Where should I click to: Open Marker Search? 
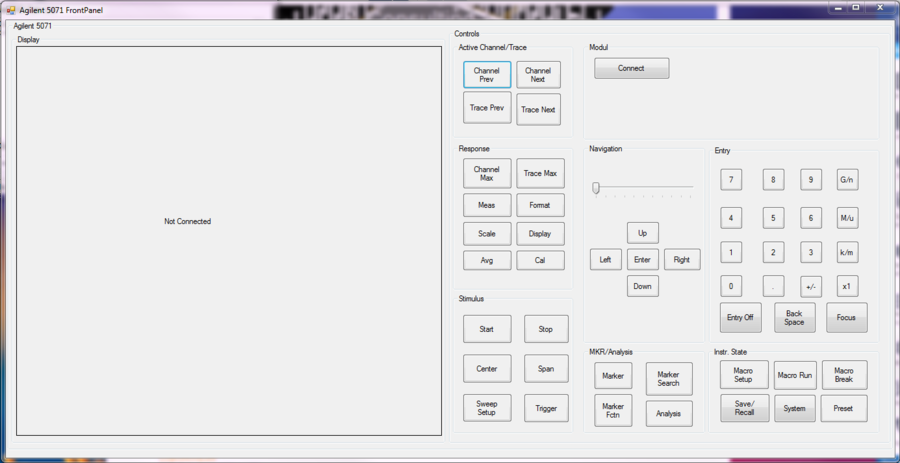coord(668,378)
